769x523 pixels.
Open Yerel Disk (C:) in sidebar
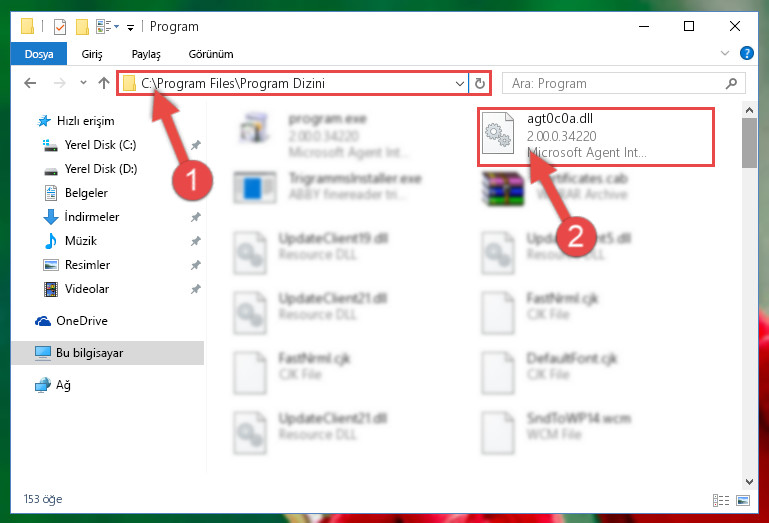coord(100,145)
